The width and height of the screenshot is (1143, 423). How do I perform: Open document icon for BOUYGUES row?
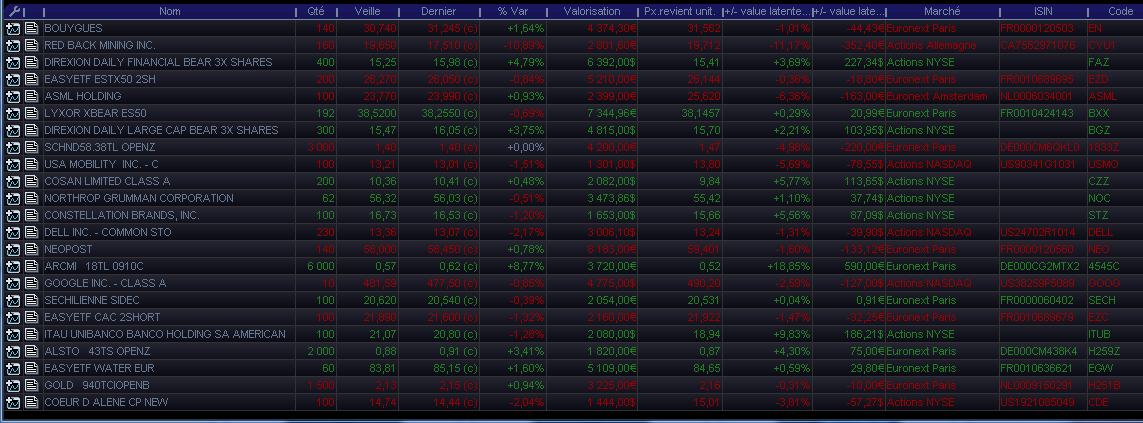[31, 28]
